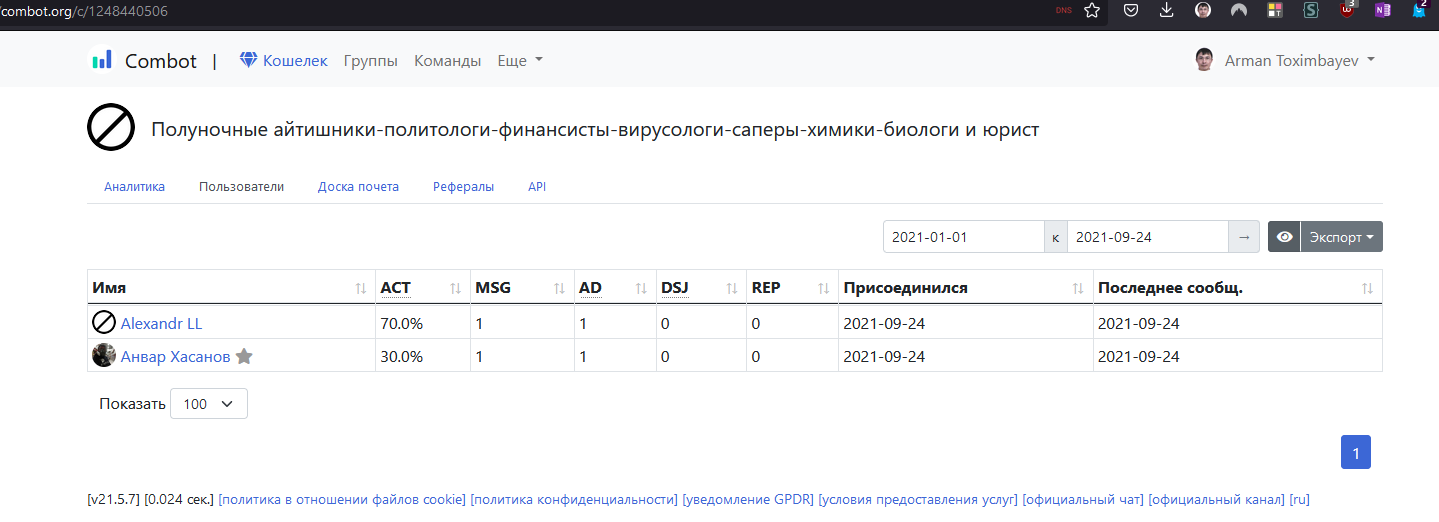Click the browser bookmark star icon
1439x522 pixels.
point(1092,11)
